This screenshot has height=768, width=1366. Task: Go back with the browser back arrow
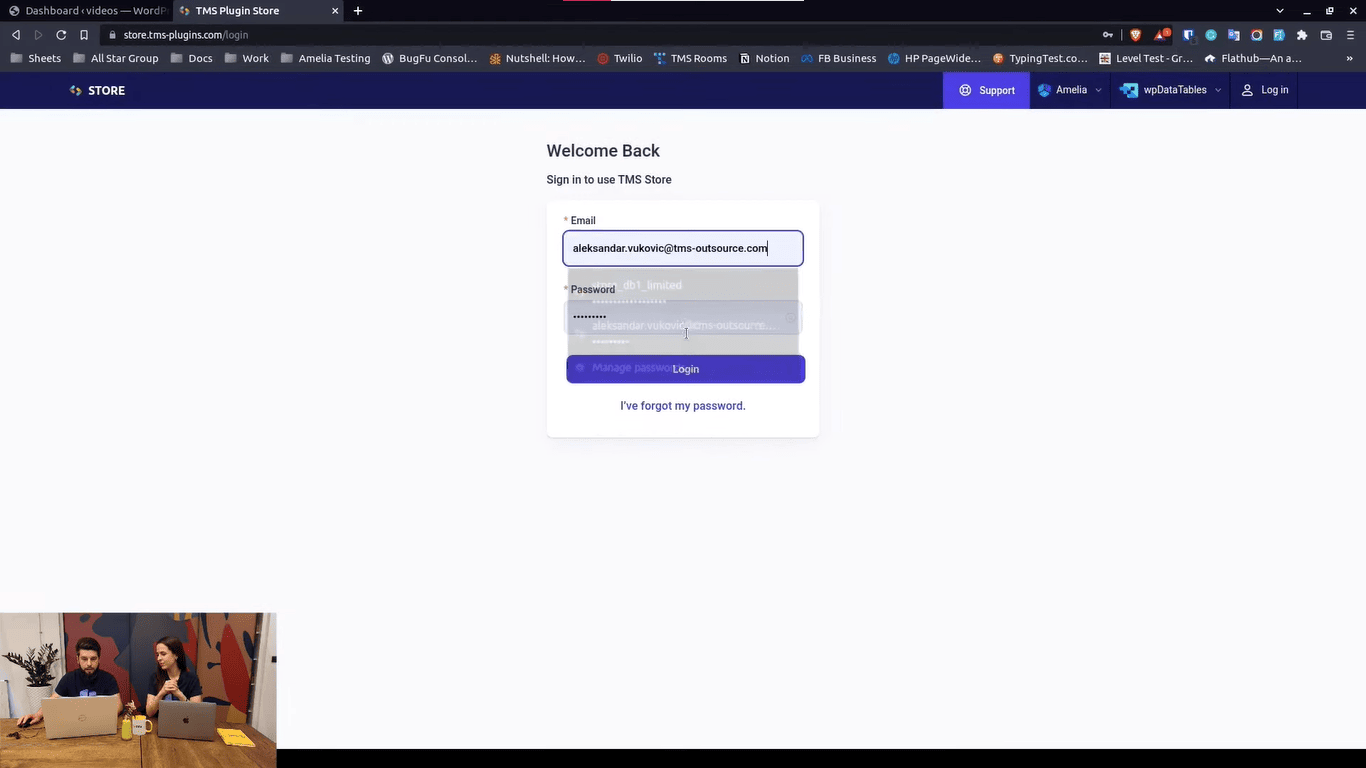point(16,35)
